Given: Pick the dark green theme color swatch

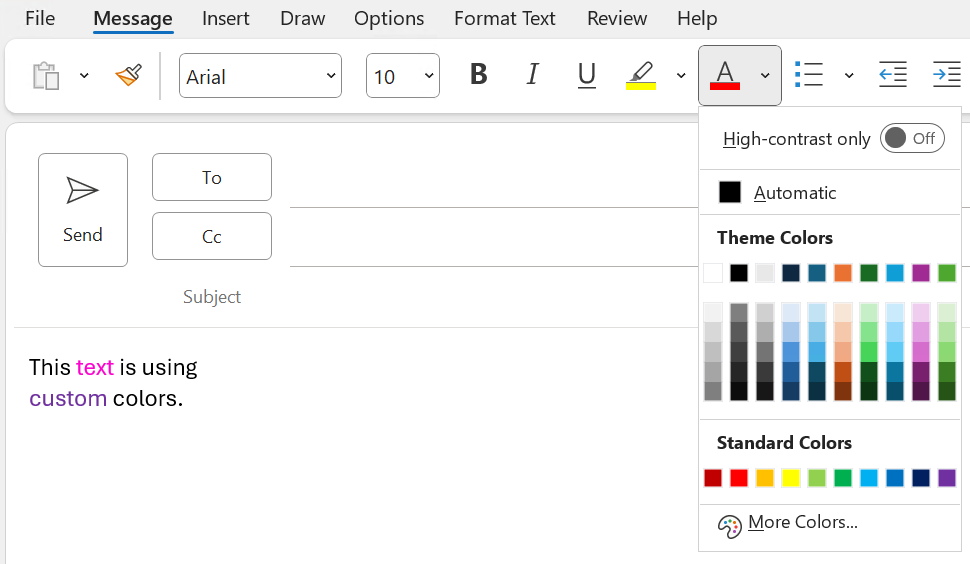Looking at the screenshot, I should (869, 273).
